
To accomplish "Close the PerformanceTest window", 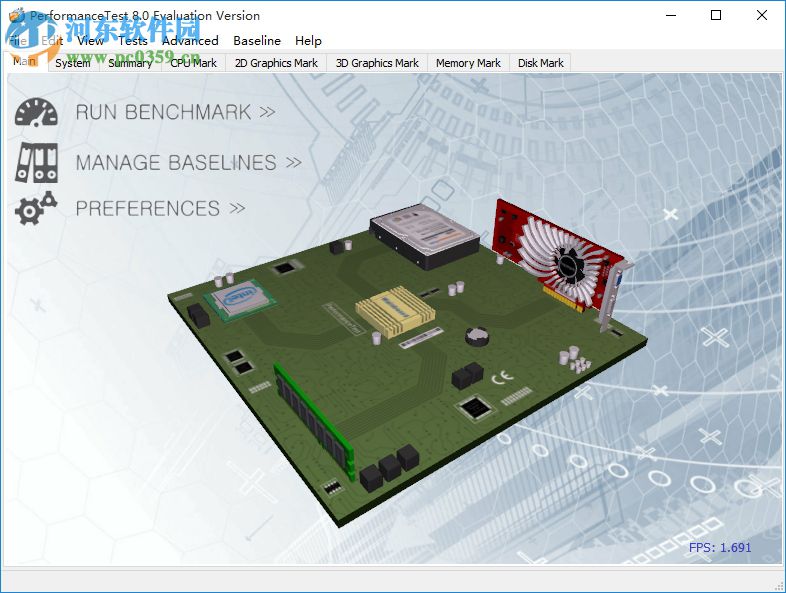I will [761, 16].
